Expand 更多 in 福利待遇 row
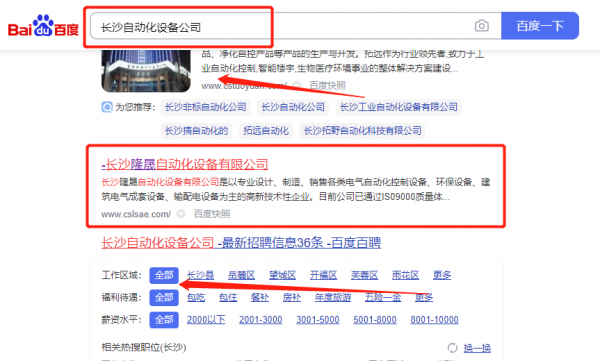600x361 pixels. pos(424,297)
